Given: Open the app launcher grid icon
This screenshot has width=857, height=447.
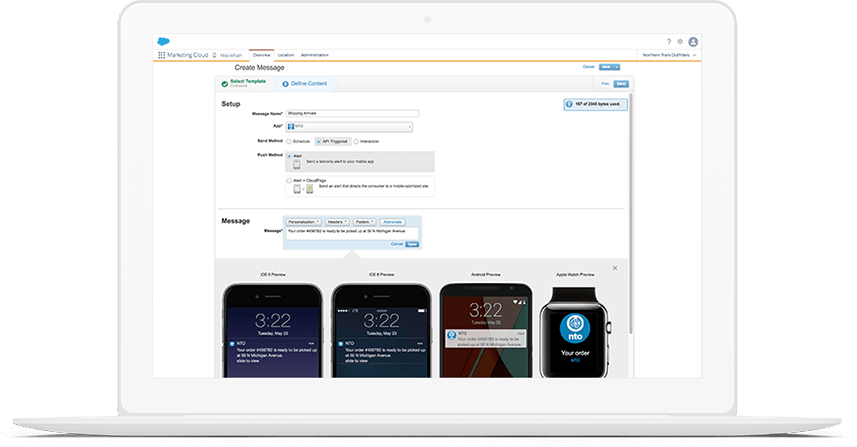Looking at the screenshot, I should tap(161, 55).
